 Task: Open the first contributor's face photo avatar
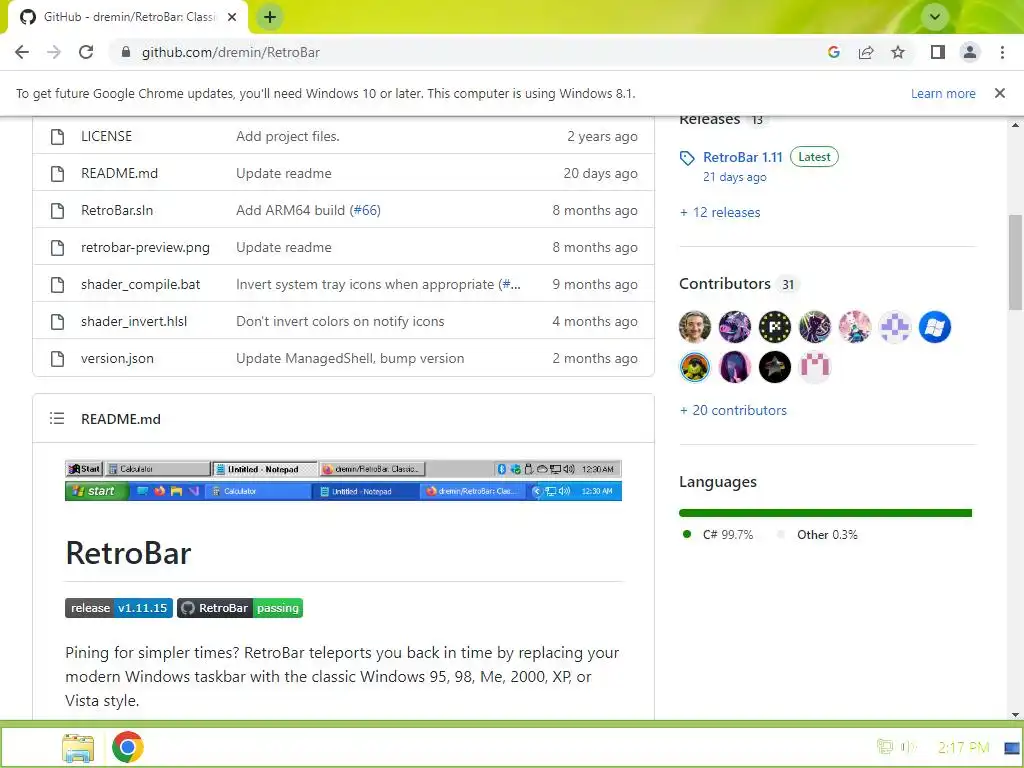click(x=695, y=327)
